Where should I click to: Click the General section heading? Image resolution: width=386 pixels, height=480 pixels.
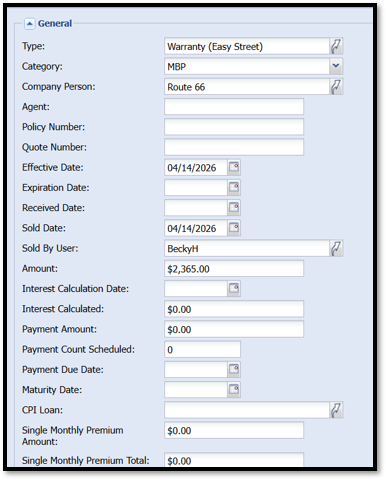(x=55, y=24)
